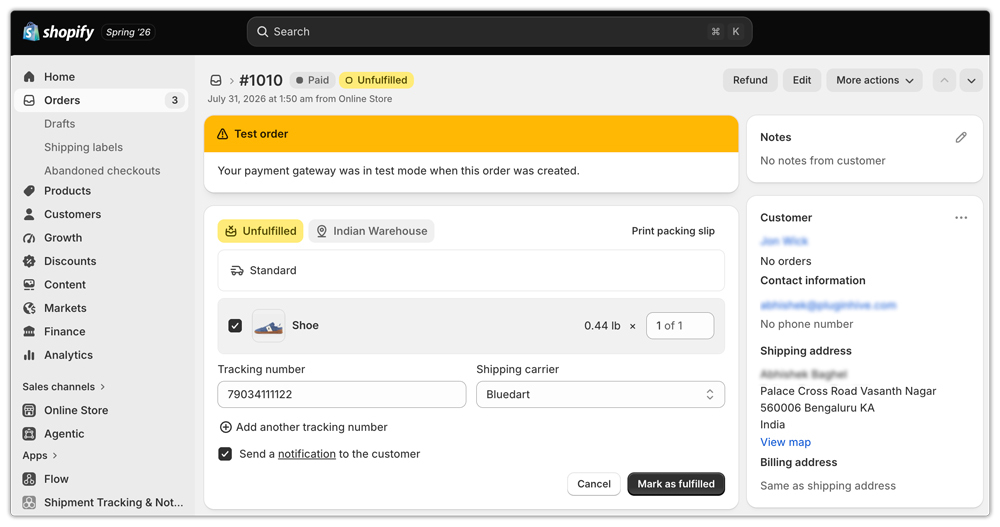The width and height of the screenshot is (1000, 527).
Task: Click the Tracking number field
Action: 342,395
